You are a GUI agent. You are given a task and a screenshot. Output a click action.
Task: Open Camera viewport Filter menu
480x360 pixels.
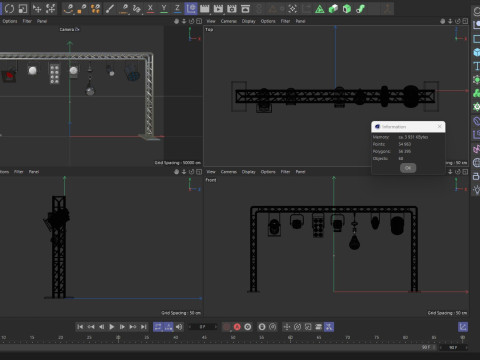pyautogui.click(x=27, y=21)
